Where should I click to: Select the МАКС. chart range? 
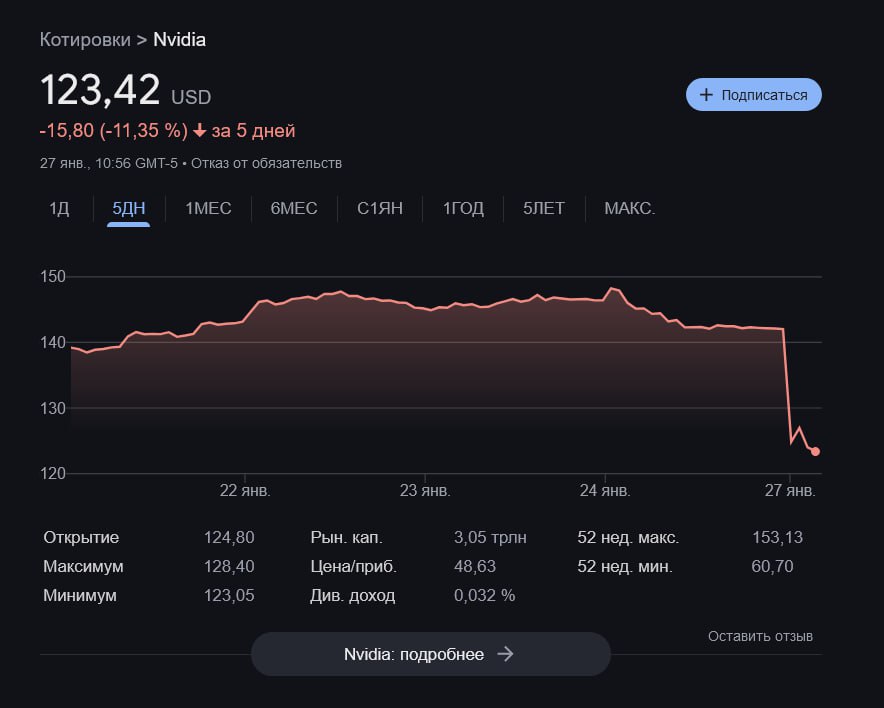pos(630,208)
